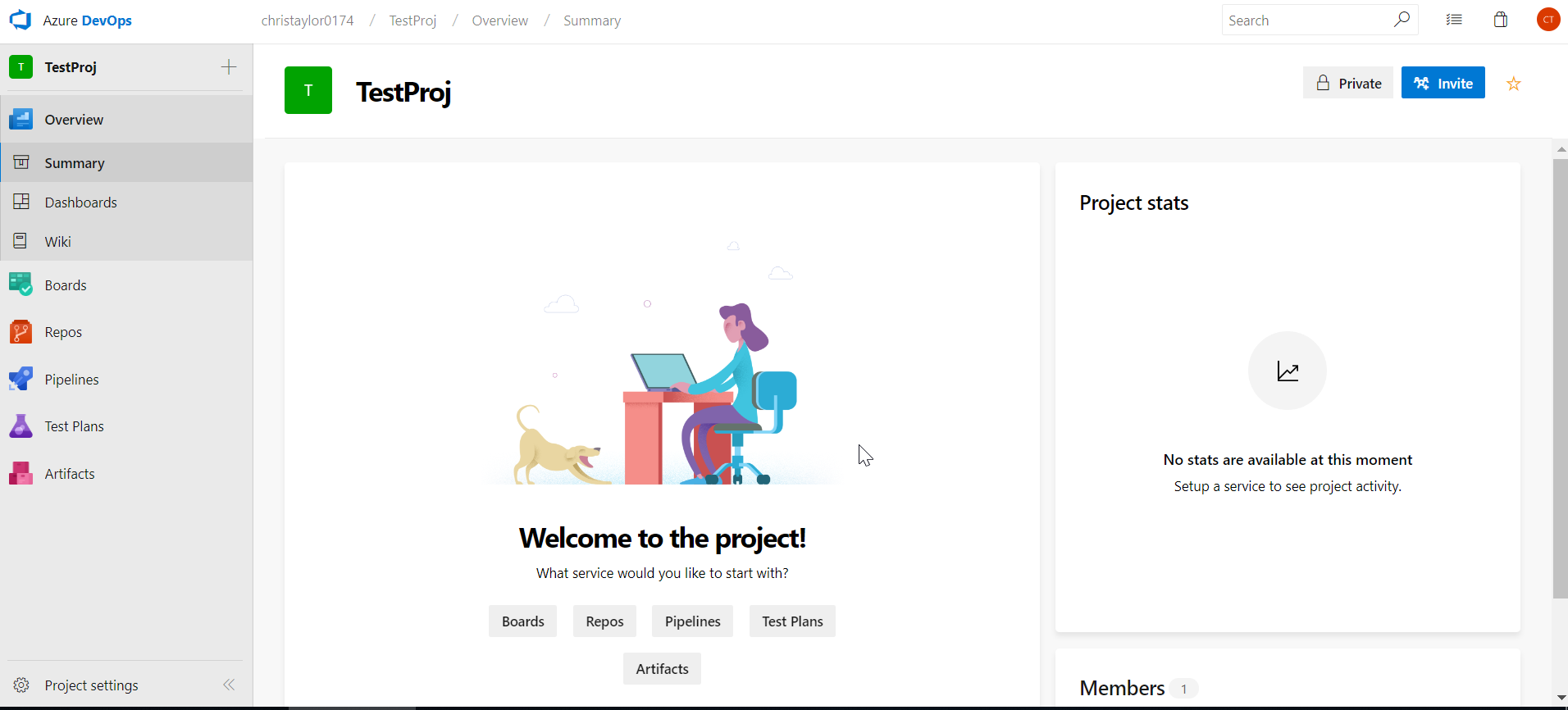Expand the plus menu next to TestProj
Image resolution: width=1568 pixels, height=710 pixels.
[229, 67]
